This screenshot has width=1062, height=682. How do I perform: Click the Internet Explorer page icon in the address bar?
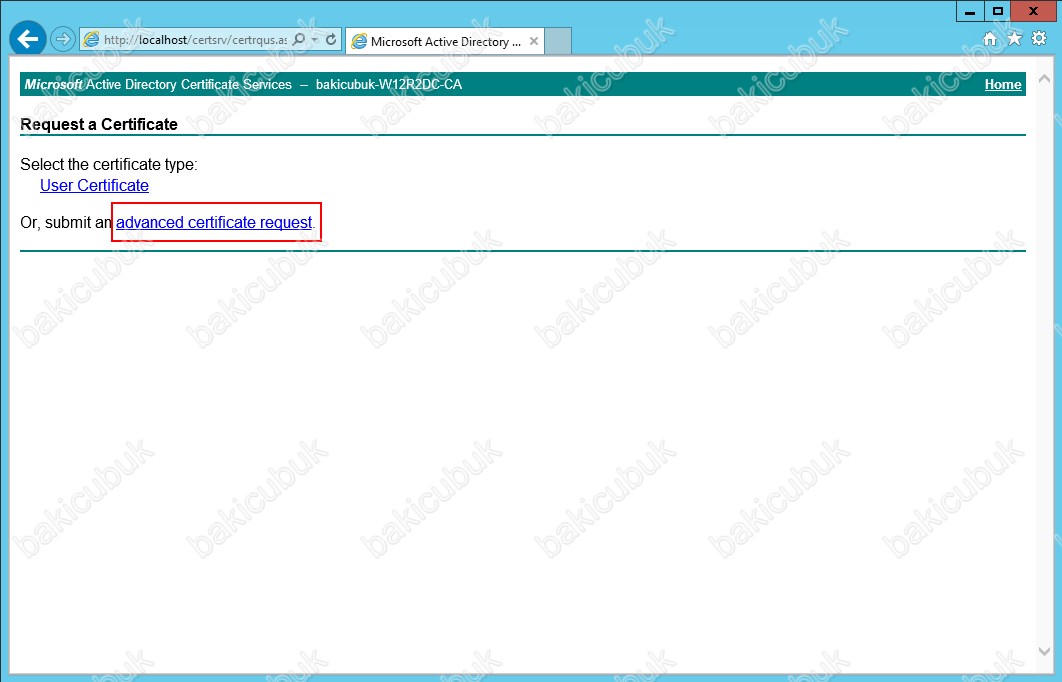(91, 40)
